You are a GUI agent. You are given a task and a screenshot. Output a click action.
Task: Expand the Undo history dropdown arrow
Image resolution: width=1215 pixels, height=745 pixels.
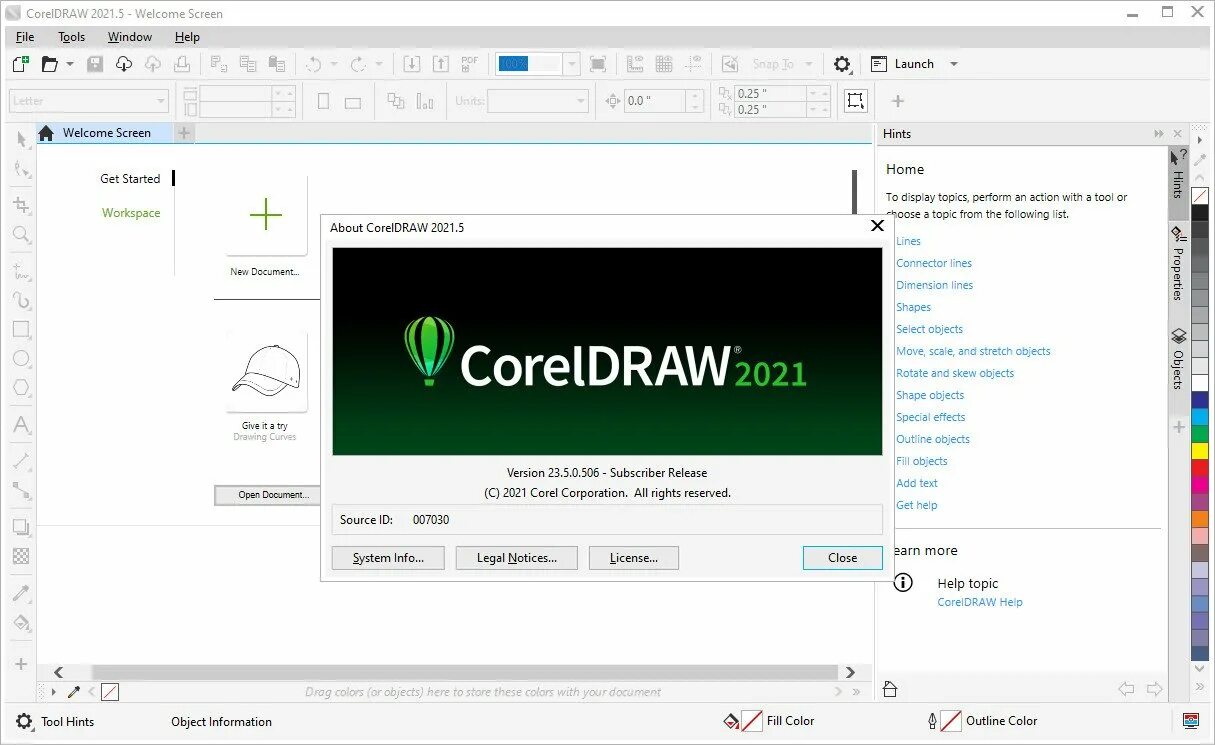click(x=335, y=64)
